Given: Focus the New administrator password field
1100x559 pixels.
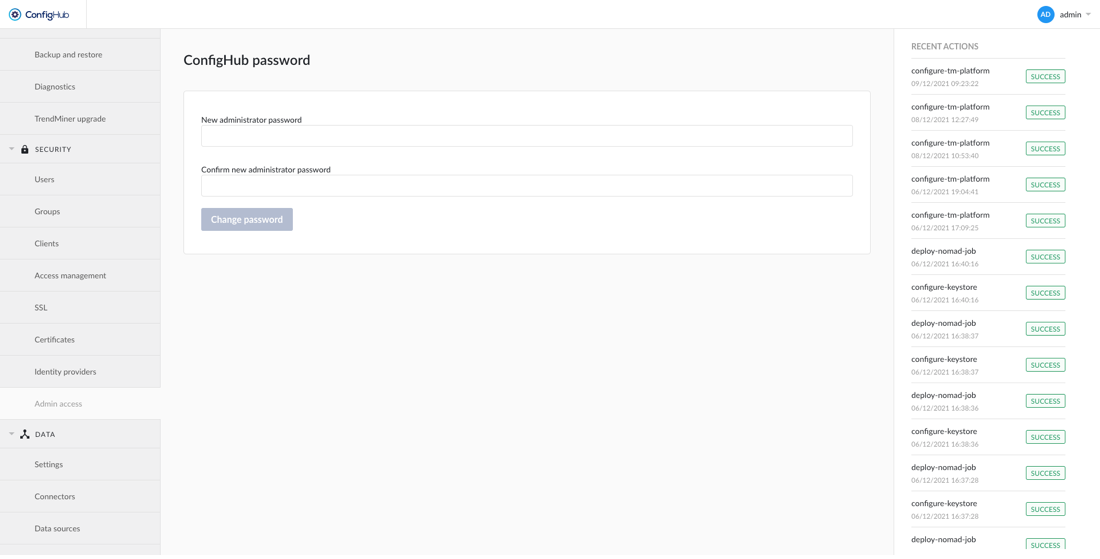Looking at the screenshot, I should [526, 136].
